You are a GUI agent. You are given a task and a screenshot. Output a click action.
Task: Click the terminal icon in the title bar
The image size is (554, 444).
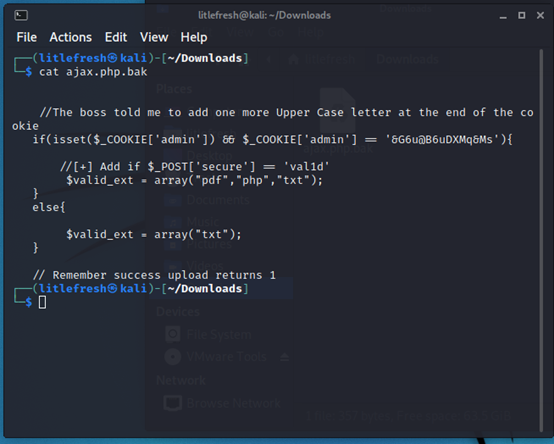21,15
